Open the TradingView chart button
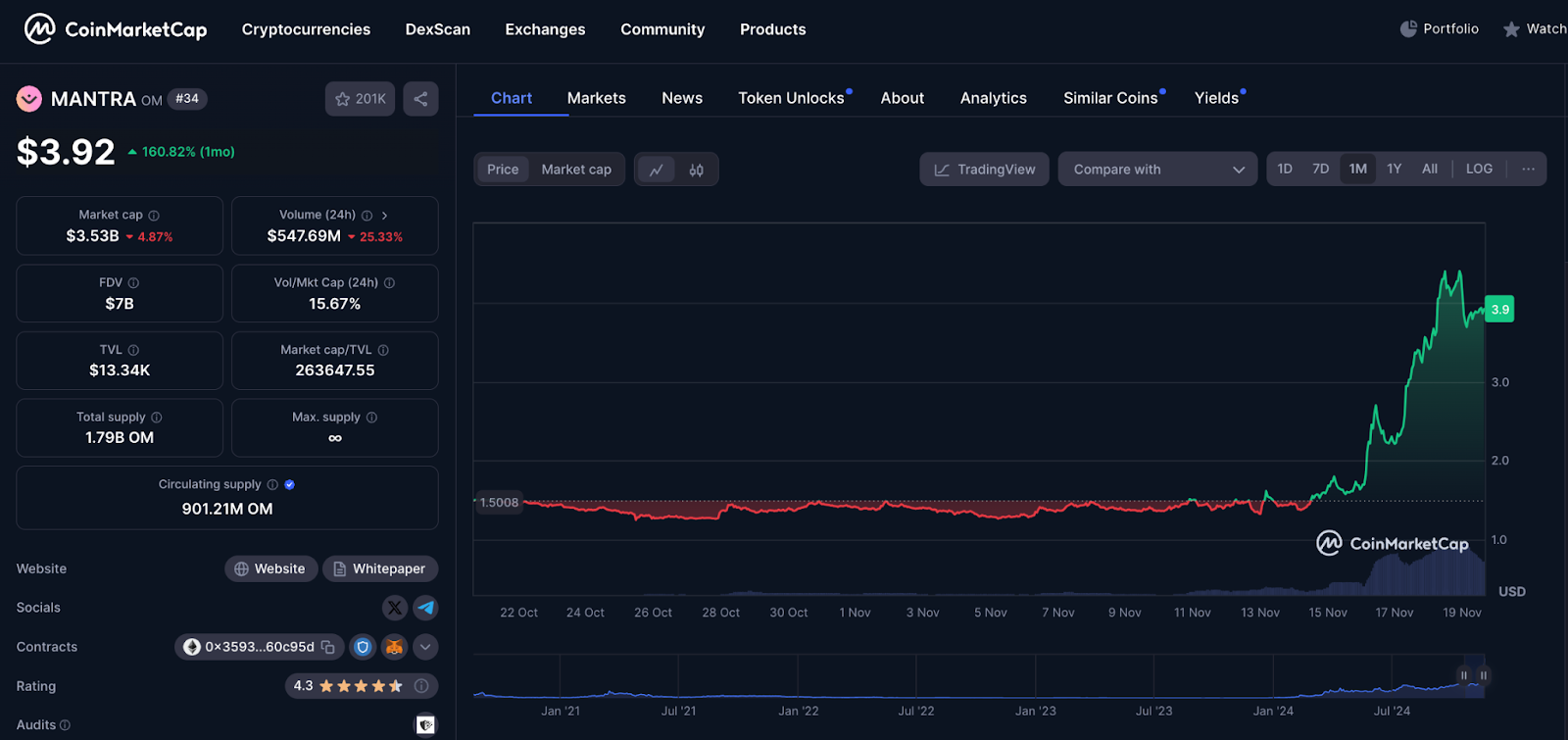Image resolution: width=1568 pixels, height=740 pixels. 984,170
